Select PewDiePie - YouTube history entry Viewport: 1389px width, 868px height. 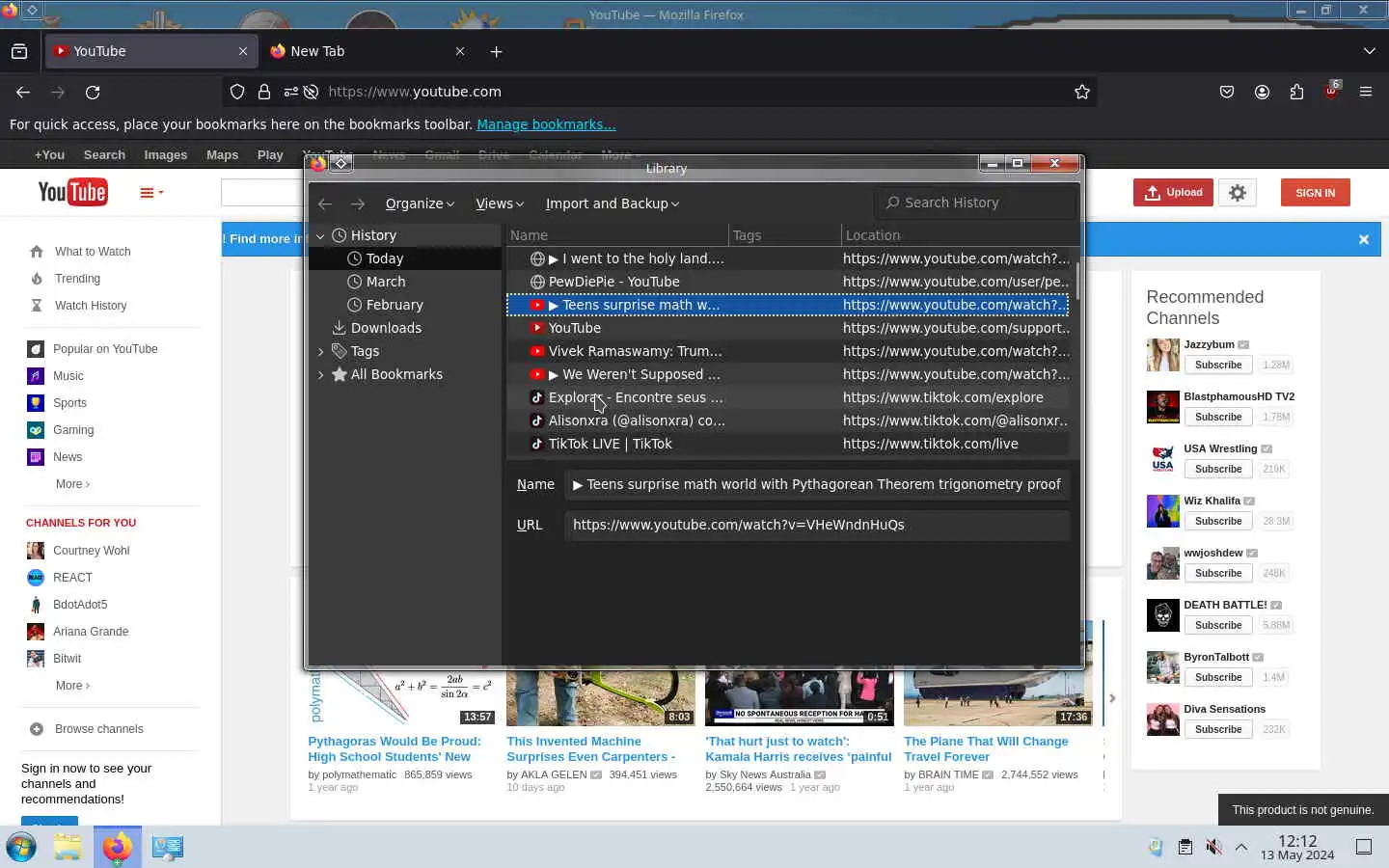click(x=788, y=282)
